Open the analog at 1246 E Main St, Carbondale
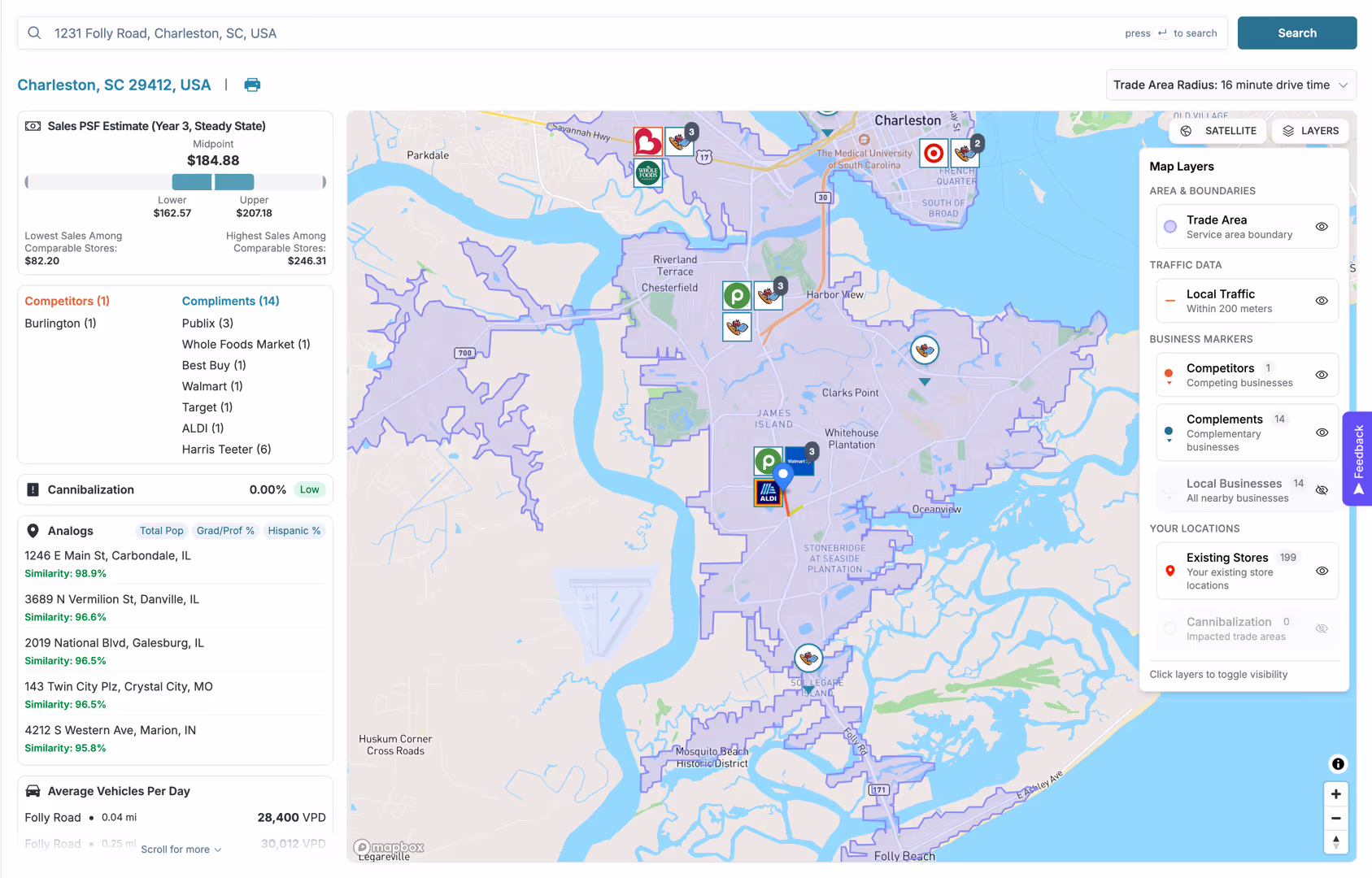The image size is (1372, 878). 107,555
